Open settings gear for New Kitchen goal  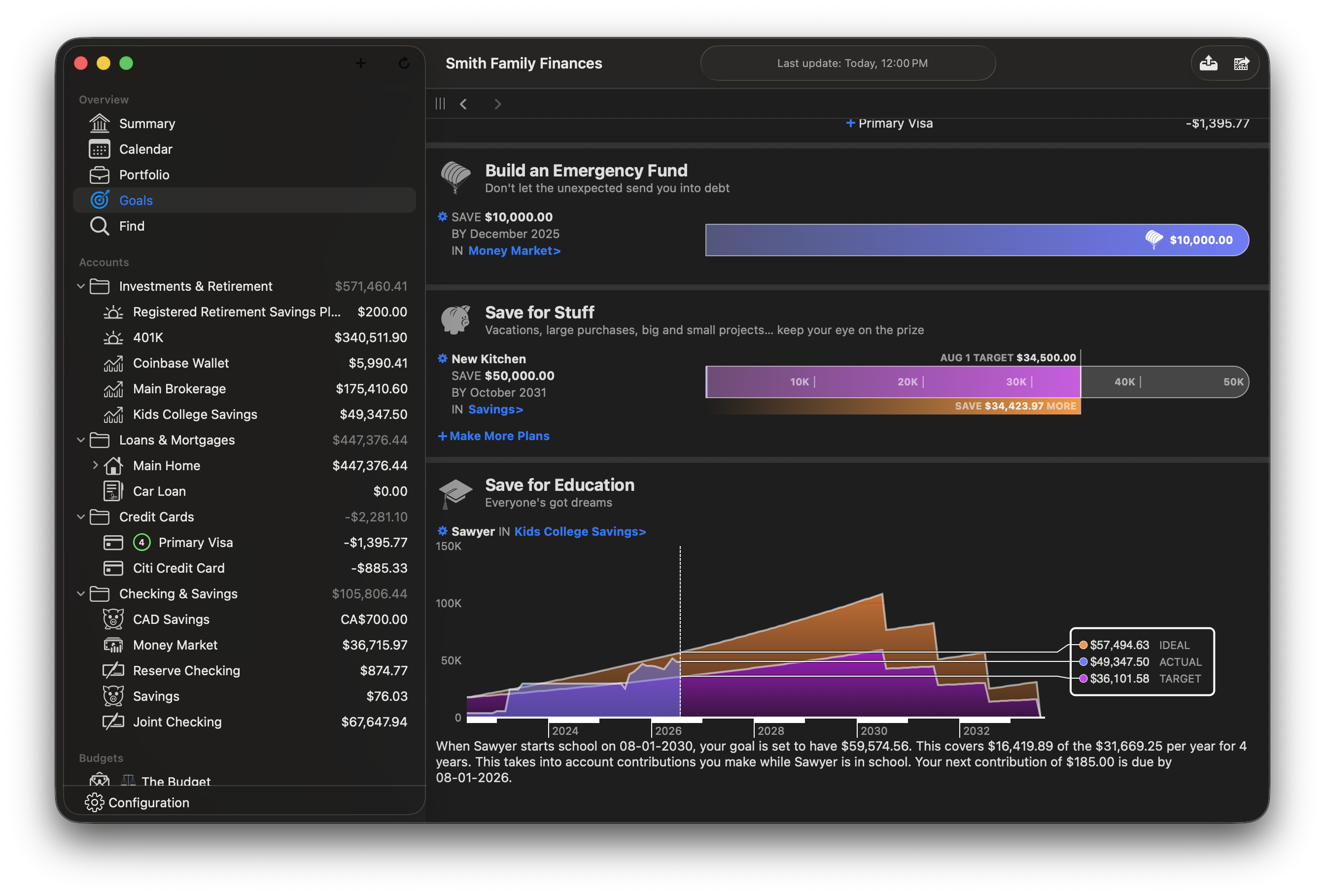(442, 358)
